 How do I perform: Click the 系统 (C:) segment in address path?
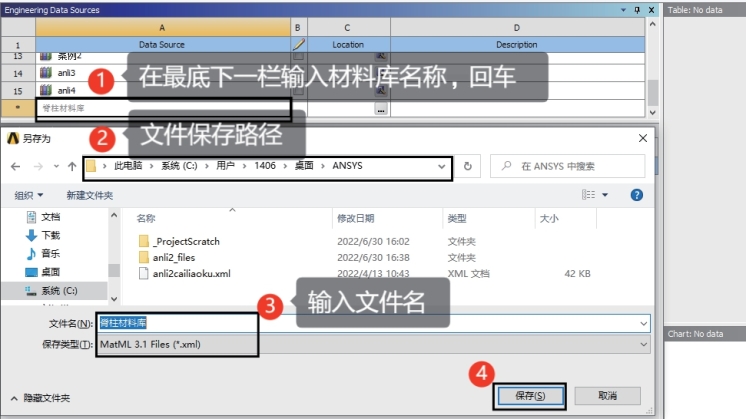pos(179,166)
